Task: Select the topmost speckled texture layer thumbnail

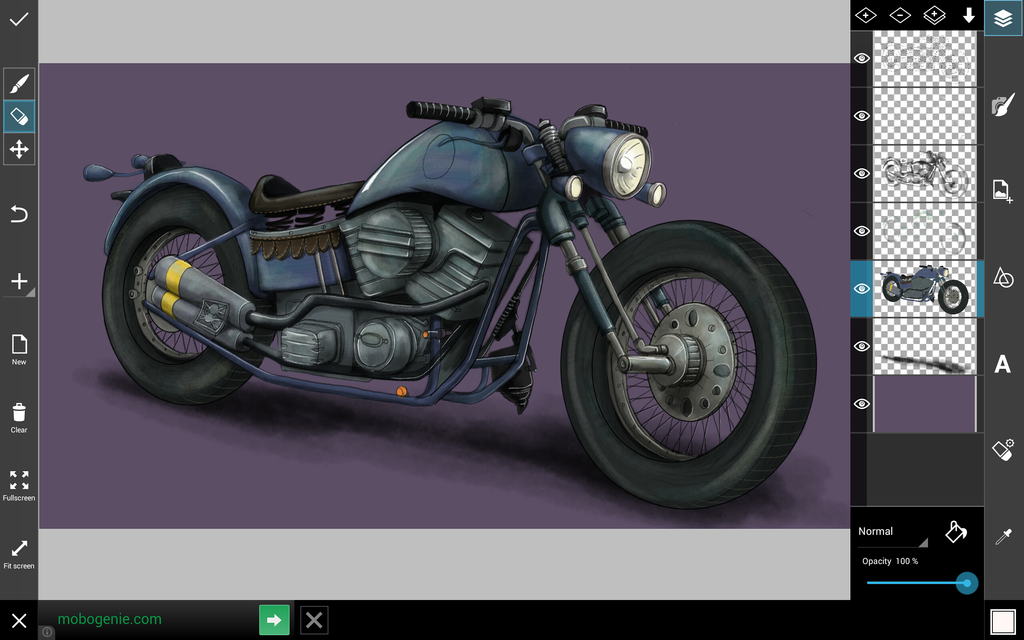Action: pos(925,59)
